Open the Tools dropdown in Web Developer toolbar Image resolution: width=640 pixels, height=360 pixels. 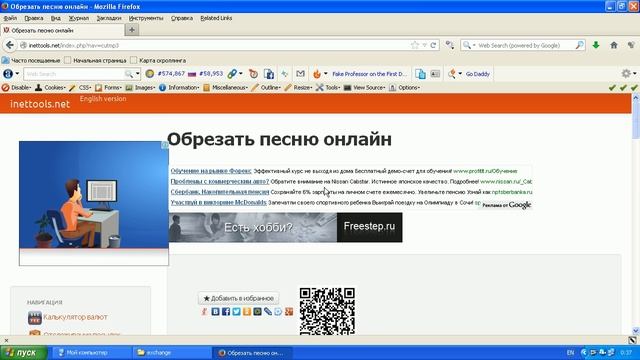pos(328,87)
